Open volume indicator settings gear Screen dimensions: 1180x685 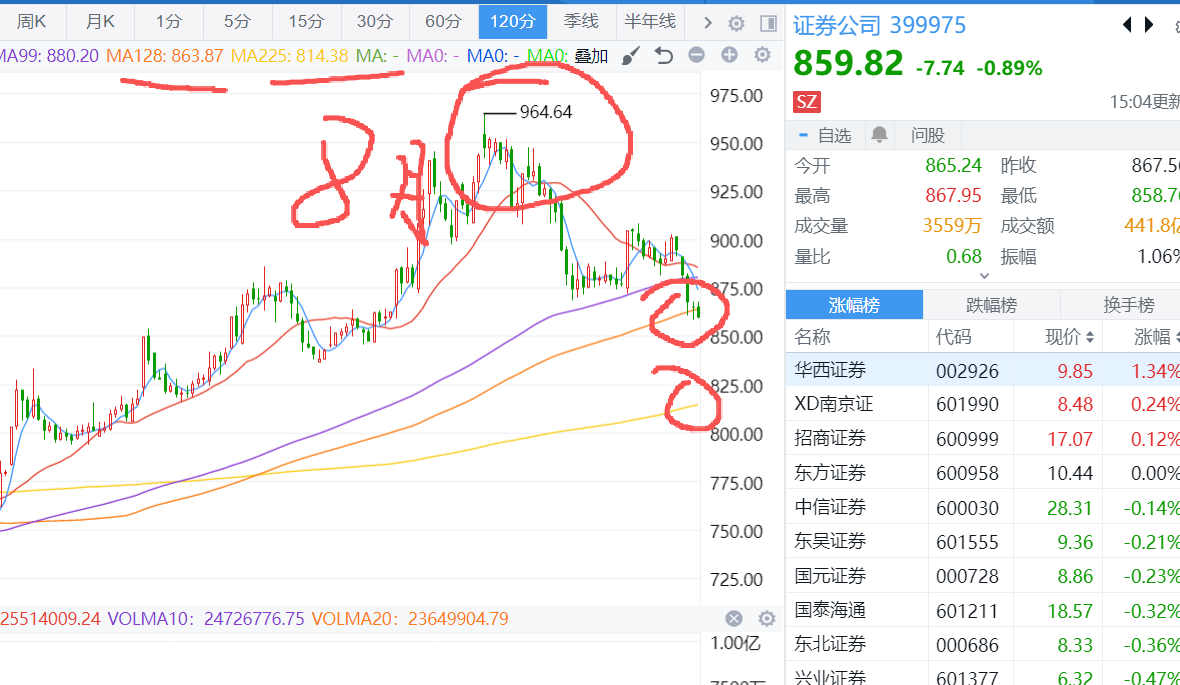click(767, 619)
